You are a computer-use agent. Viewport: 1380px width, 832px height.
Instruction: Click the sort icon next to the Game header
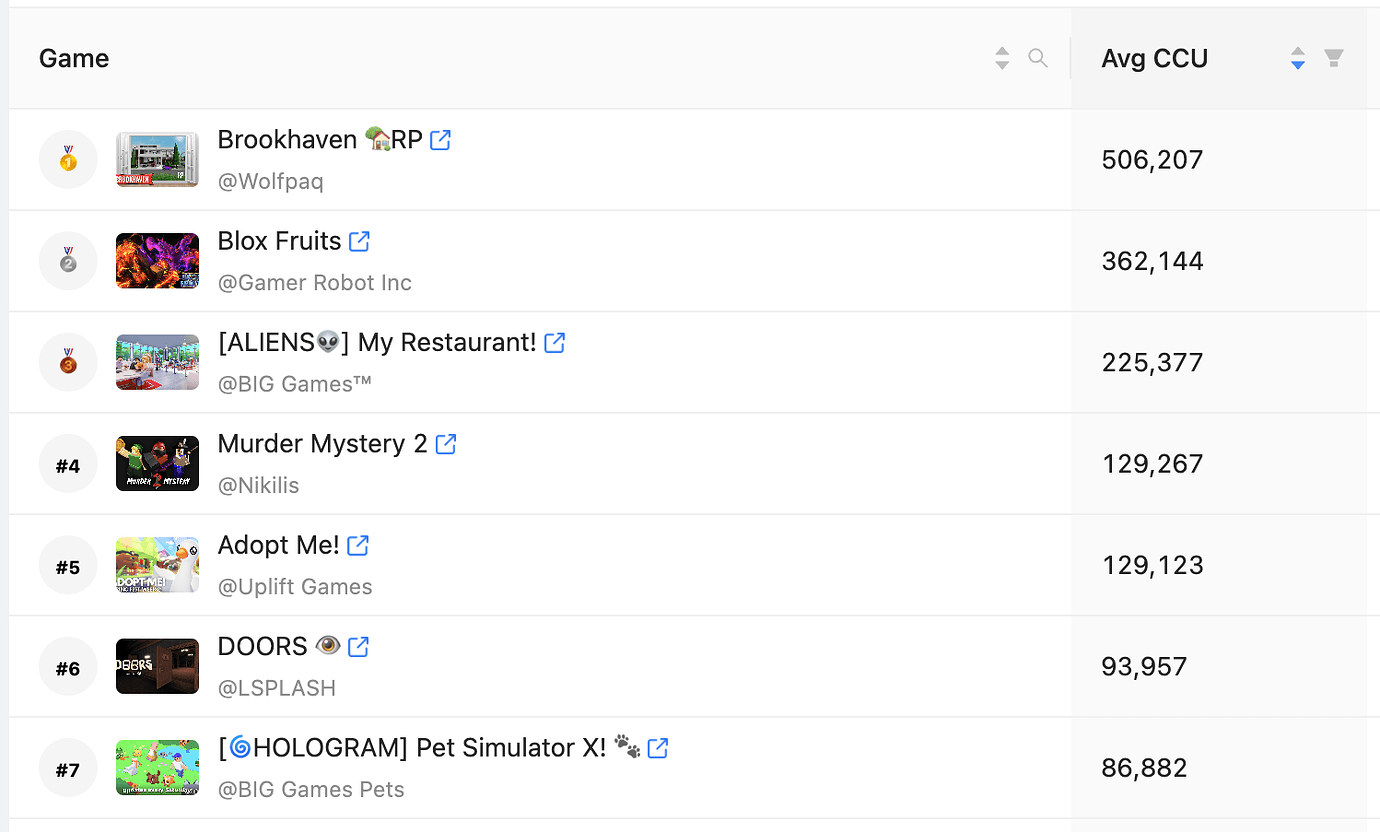1002,58
